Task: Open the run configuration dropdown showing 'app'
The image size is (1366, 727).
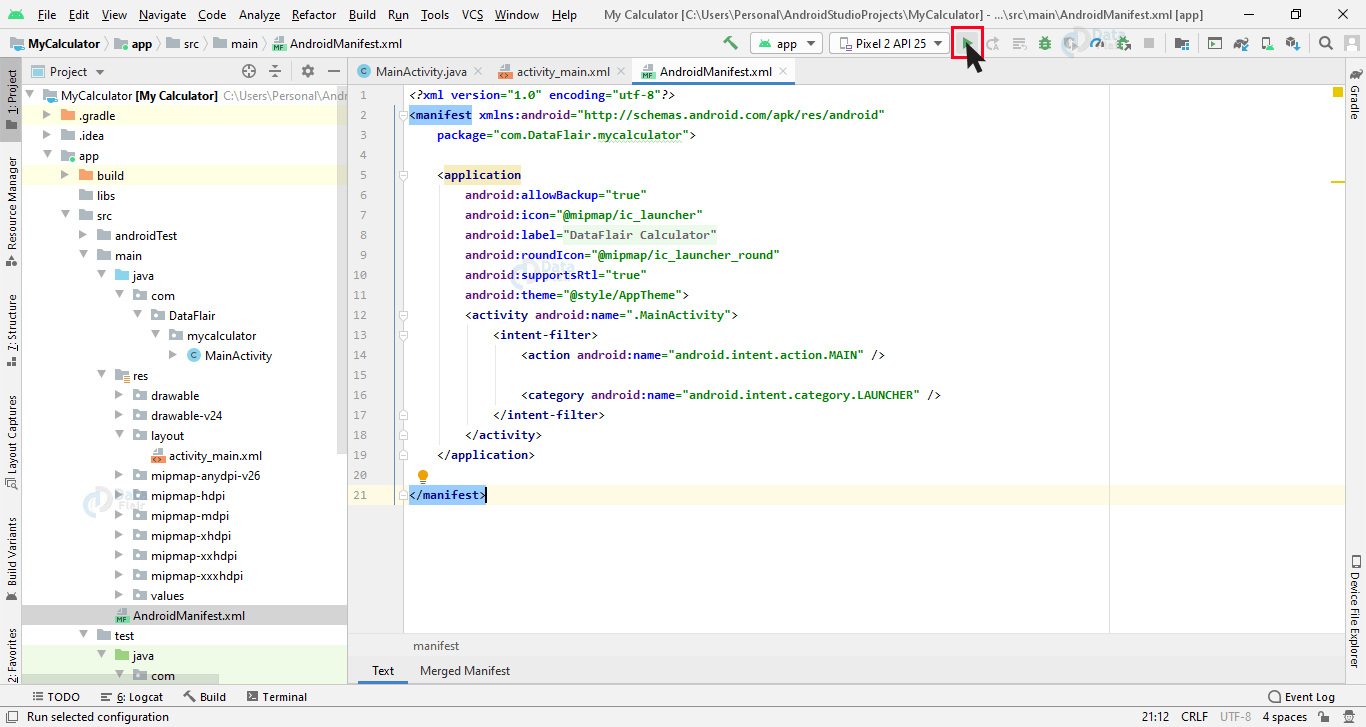Action: 786,43
